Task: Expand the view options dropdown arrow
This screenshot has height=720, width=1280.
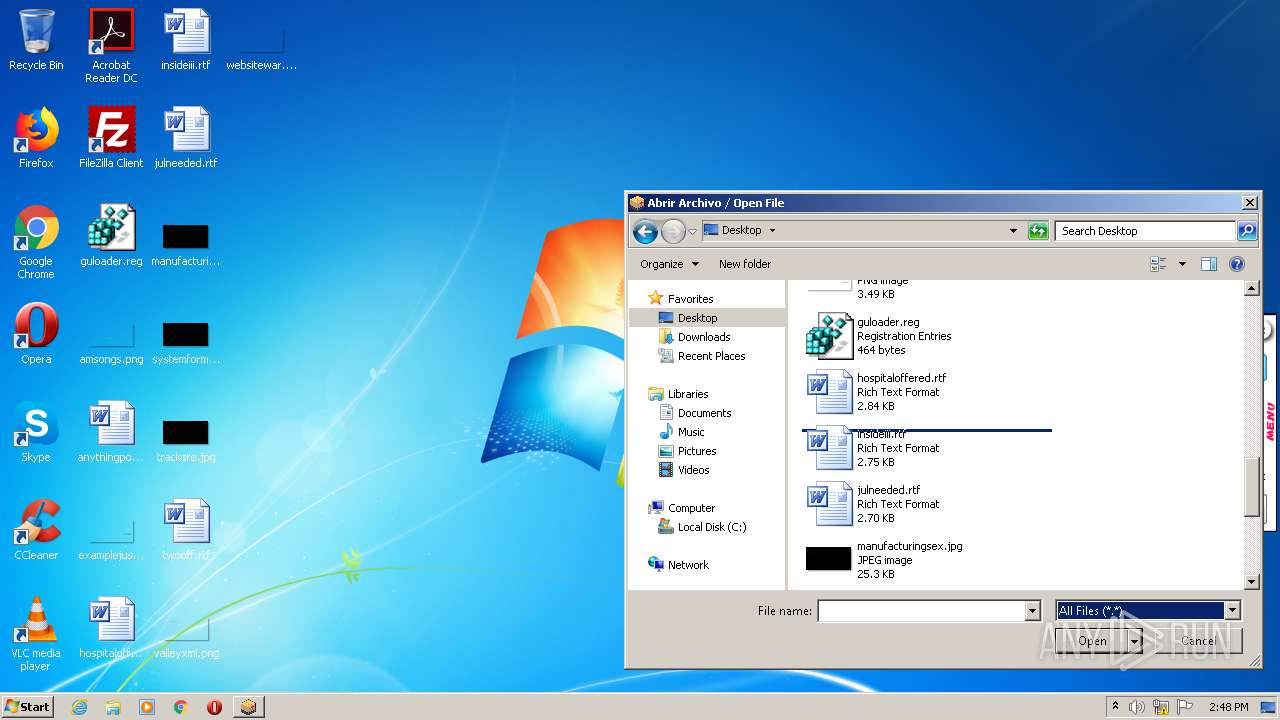Action: pos(1182,264)
